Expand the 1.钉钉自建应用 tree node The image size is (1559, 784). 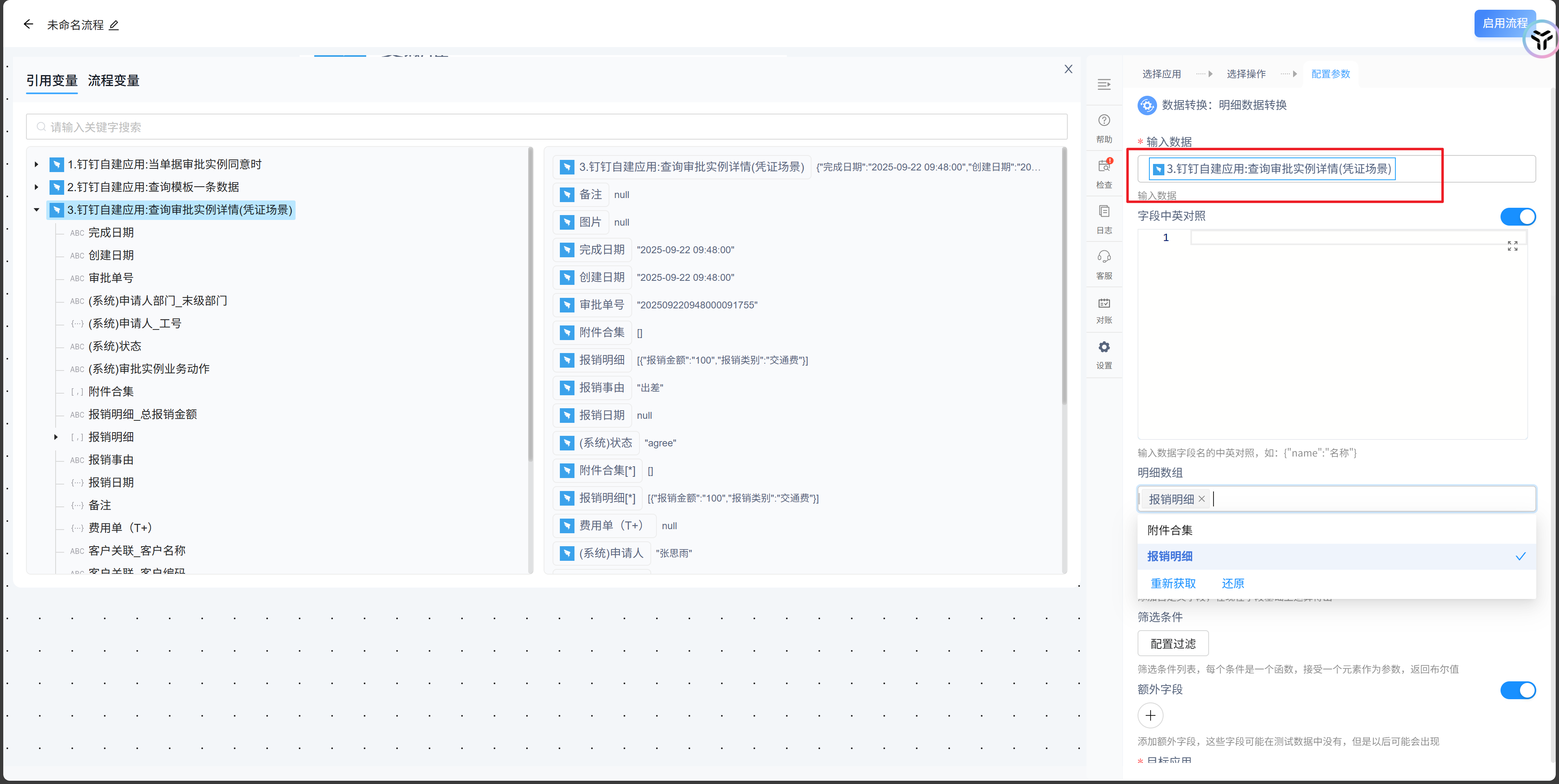(x=36, y=164)
